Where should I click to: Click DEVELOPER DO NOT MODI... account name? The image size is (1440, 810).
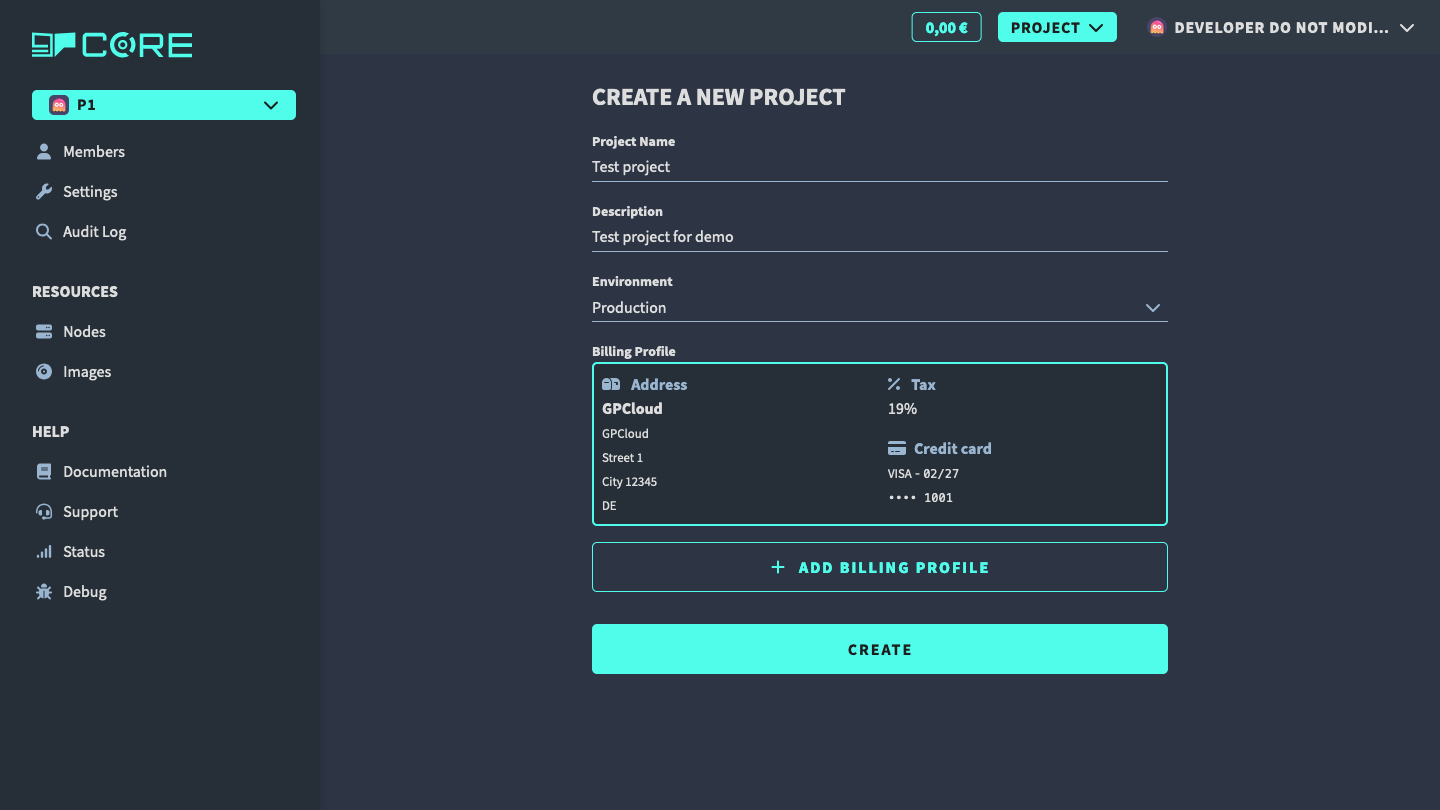(1281, 28)
